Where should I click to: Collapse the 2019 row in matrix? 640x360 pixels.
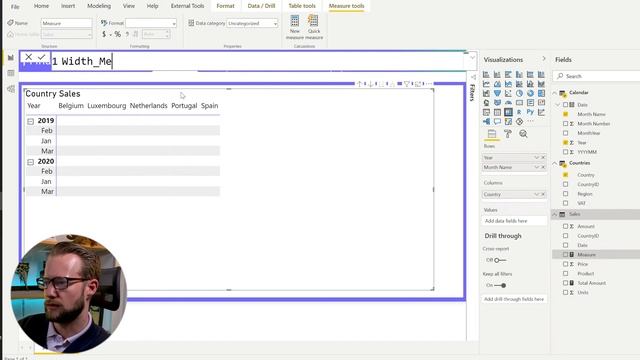31,121
